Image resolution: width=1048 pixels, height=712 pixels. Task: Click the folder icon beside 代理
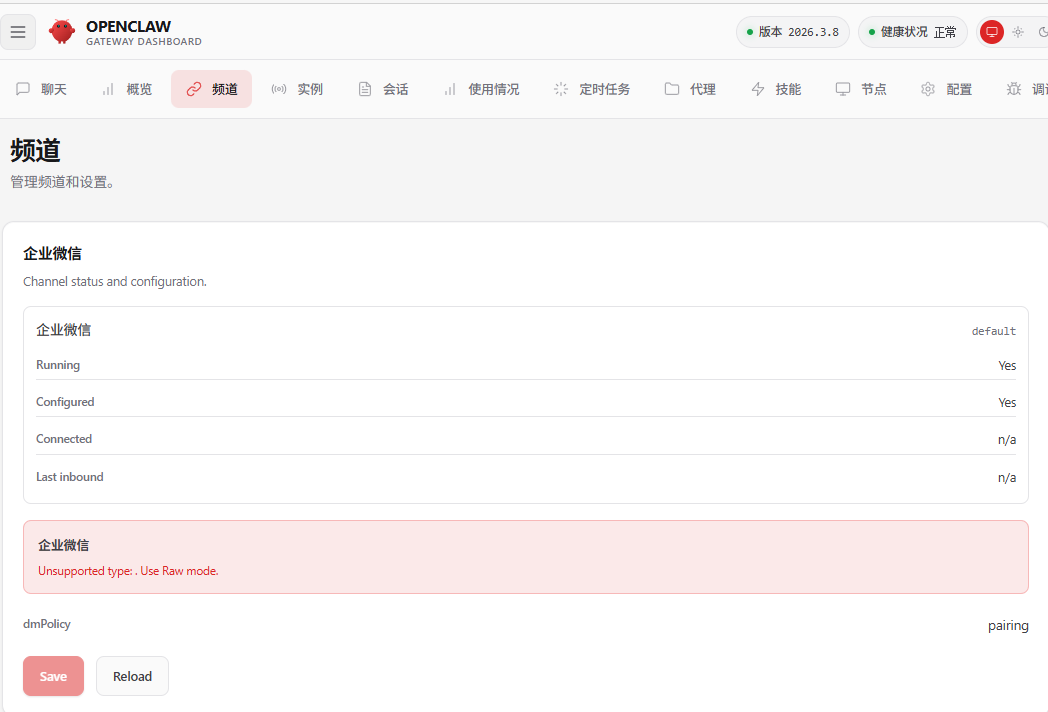tap(672, 89)
